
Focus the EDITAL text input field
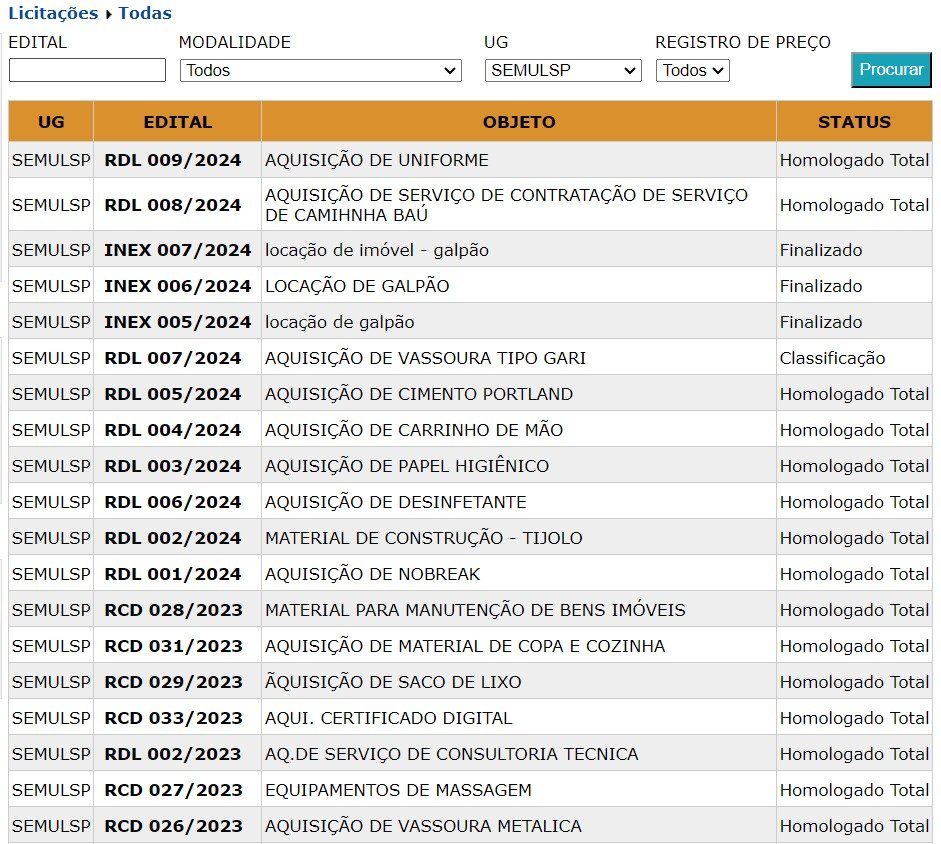(87, 70)
